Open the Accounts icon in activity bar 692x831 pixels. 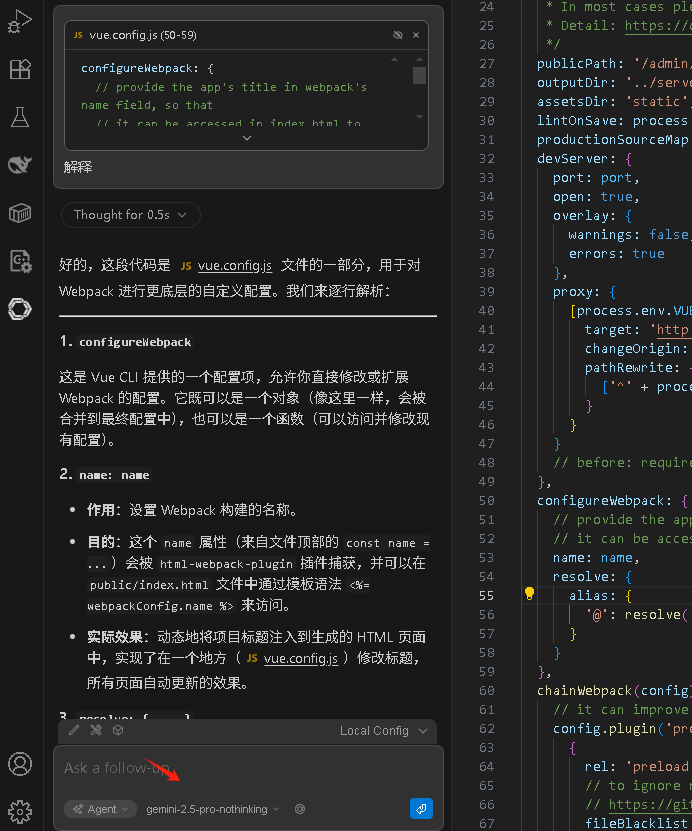[x=20, y=764]
